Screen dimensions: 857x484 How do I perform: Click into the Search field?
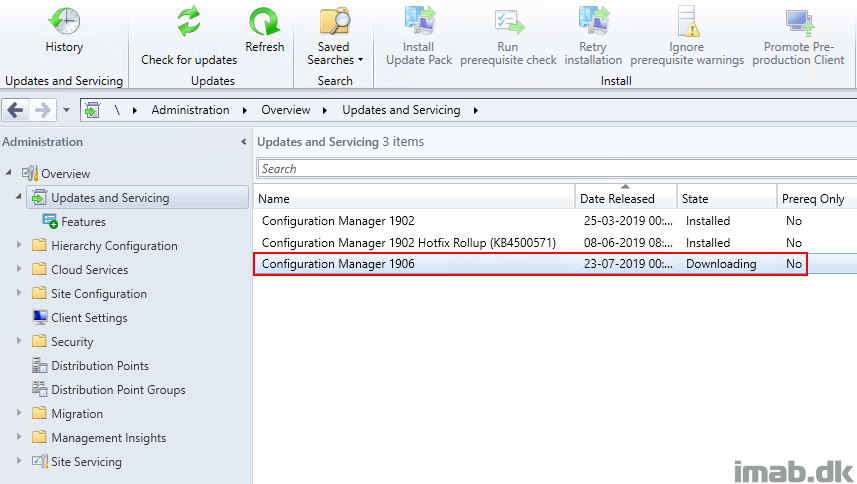click(556, 169)
